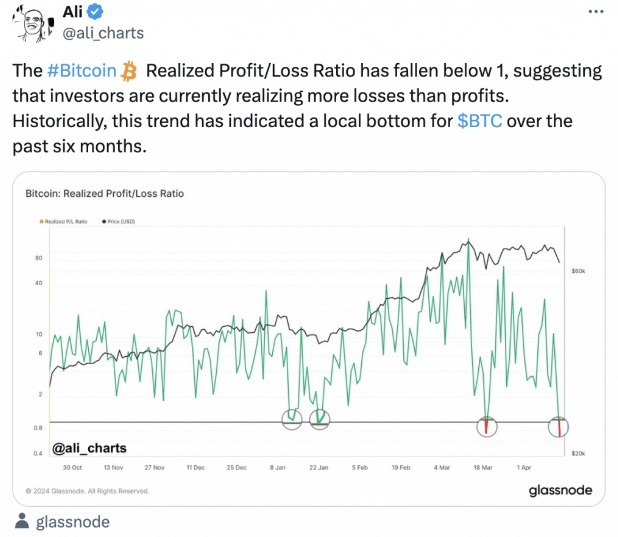Click the blue verified badge next to Ali
This screenshot has width=618, height=537.
coord(115,12)
